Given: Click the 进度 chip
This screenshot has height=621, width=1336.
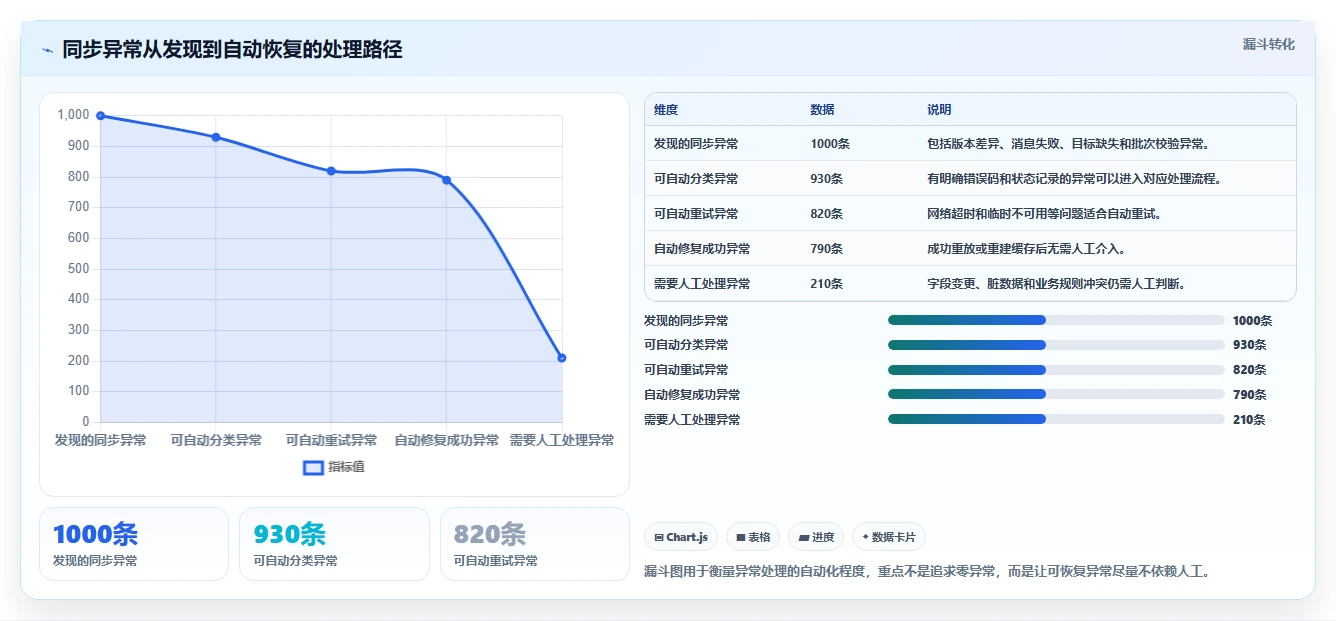Looking at the screenshot, I should [816, 537].
